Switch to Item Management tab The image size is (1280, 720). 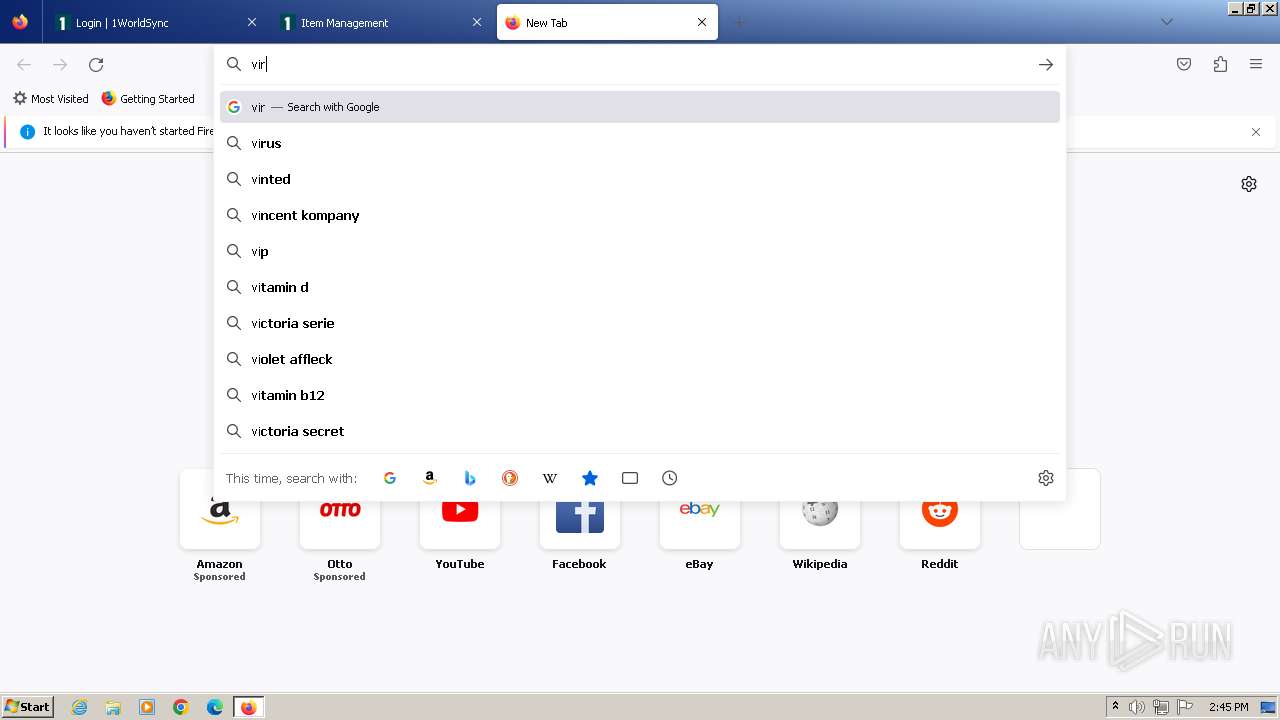pyautogui.click(x=380, y=22)
